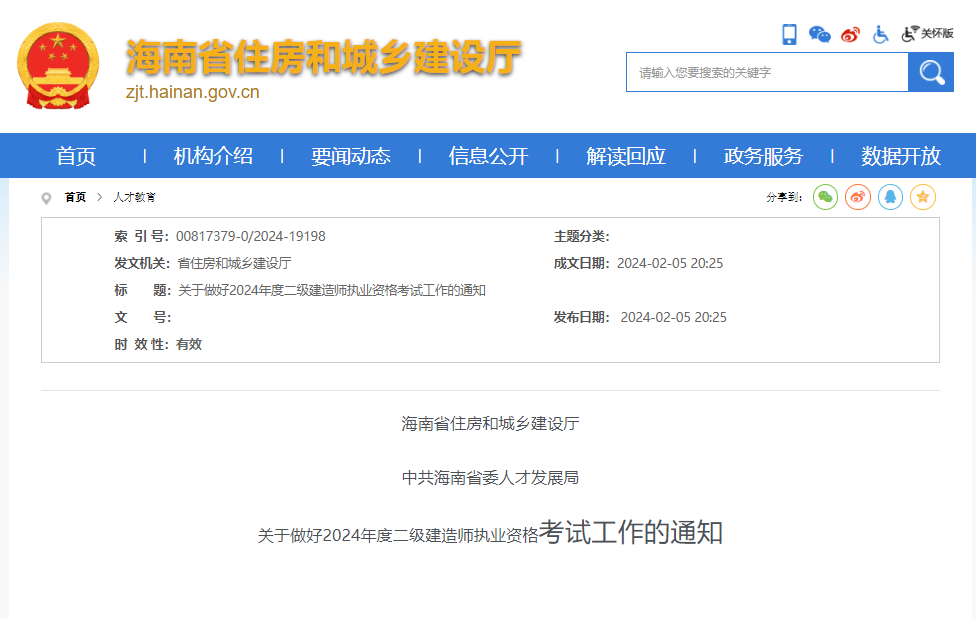
Task: Open the WeChat icon in the header
Action: (820, 34)
